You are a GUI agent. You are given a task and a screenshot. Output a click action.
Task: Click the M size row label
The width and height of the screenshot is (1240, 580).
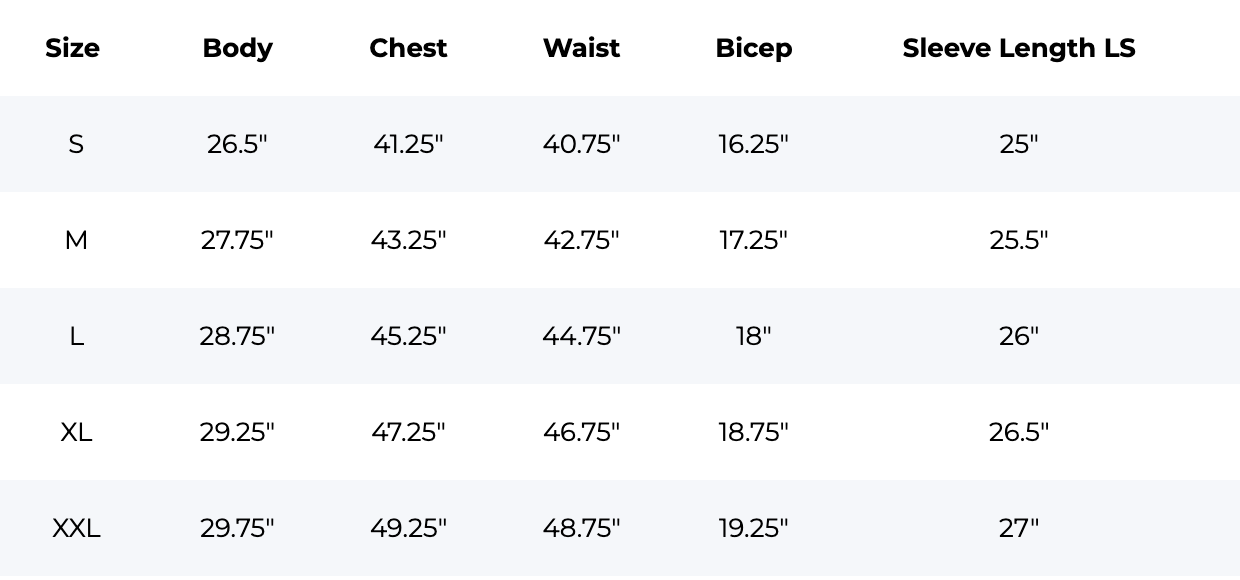(76, 240)
